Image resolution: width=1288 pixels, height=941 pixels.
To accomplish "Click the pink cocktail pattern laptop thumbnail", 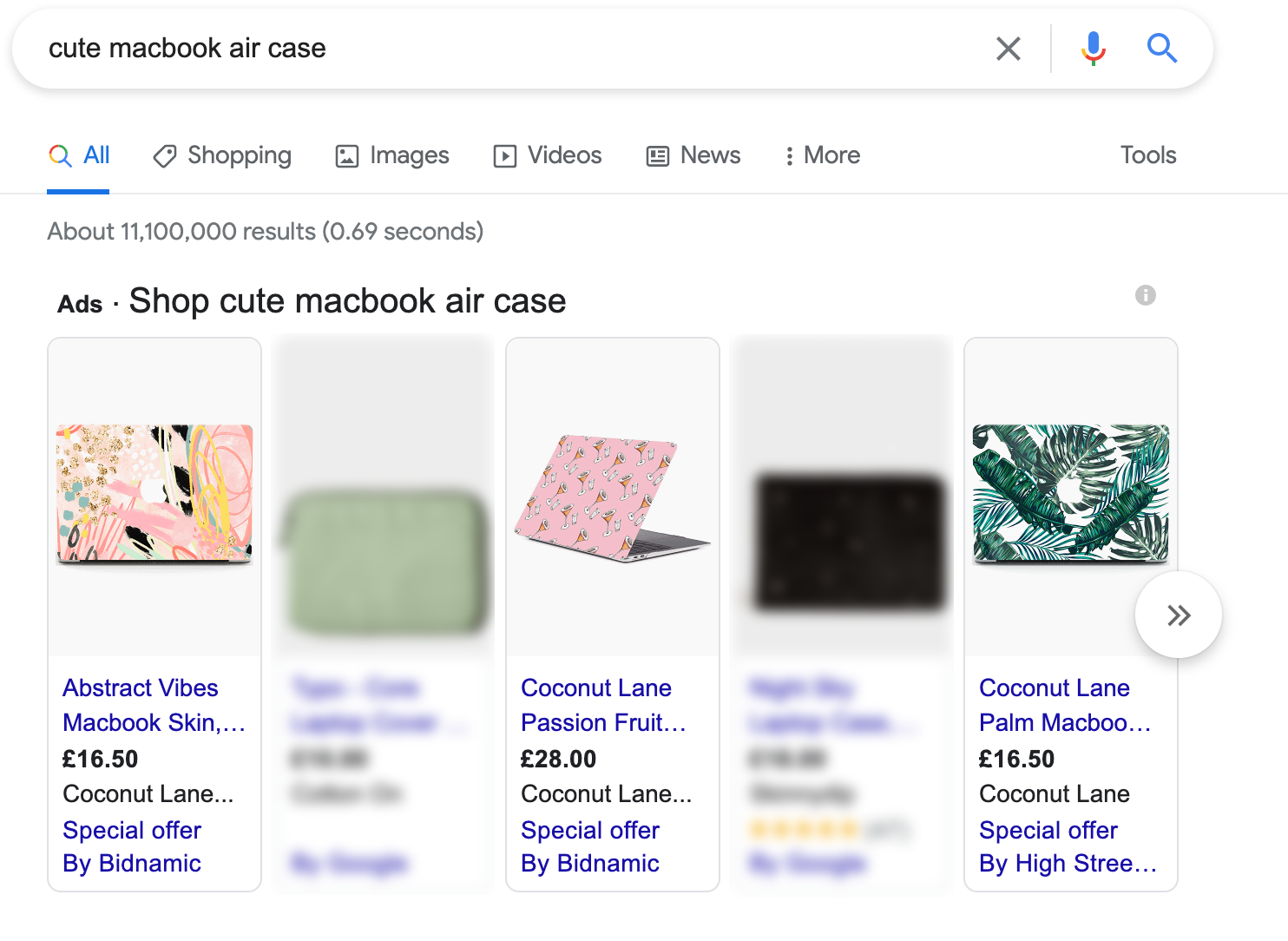I will pos(613,497).
